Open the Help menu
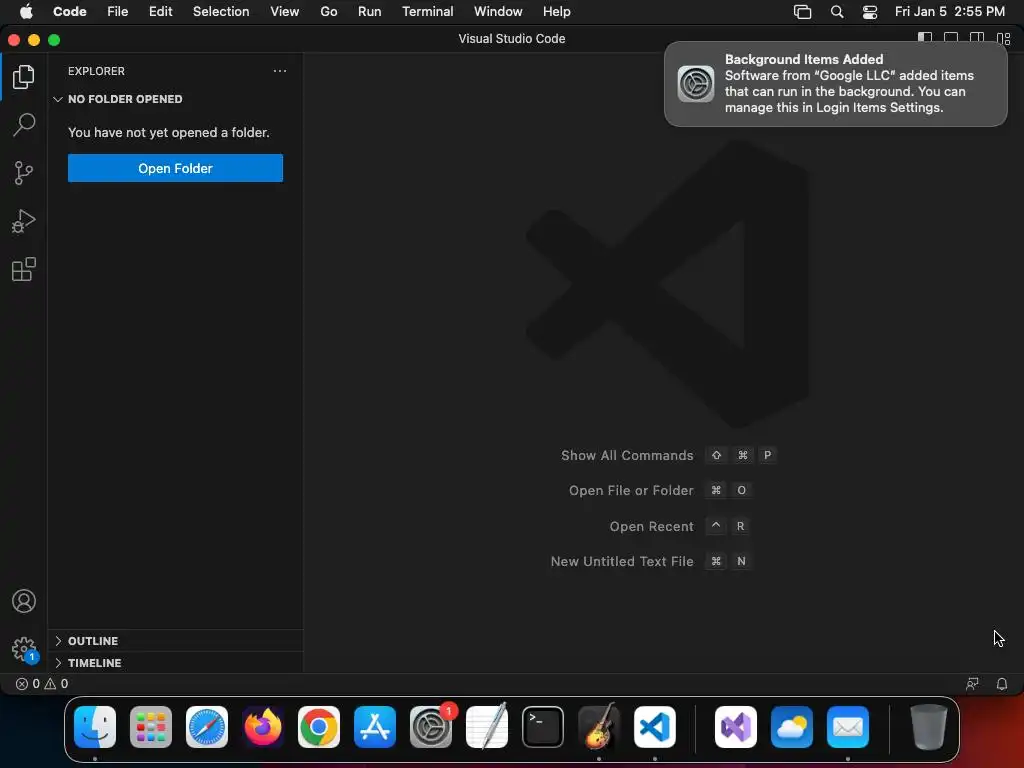Image resolution: width=1024 pixels, height=768 pixels. (x=556, y=12)
